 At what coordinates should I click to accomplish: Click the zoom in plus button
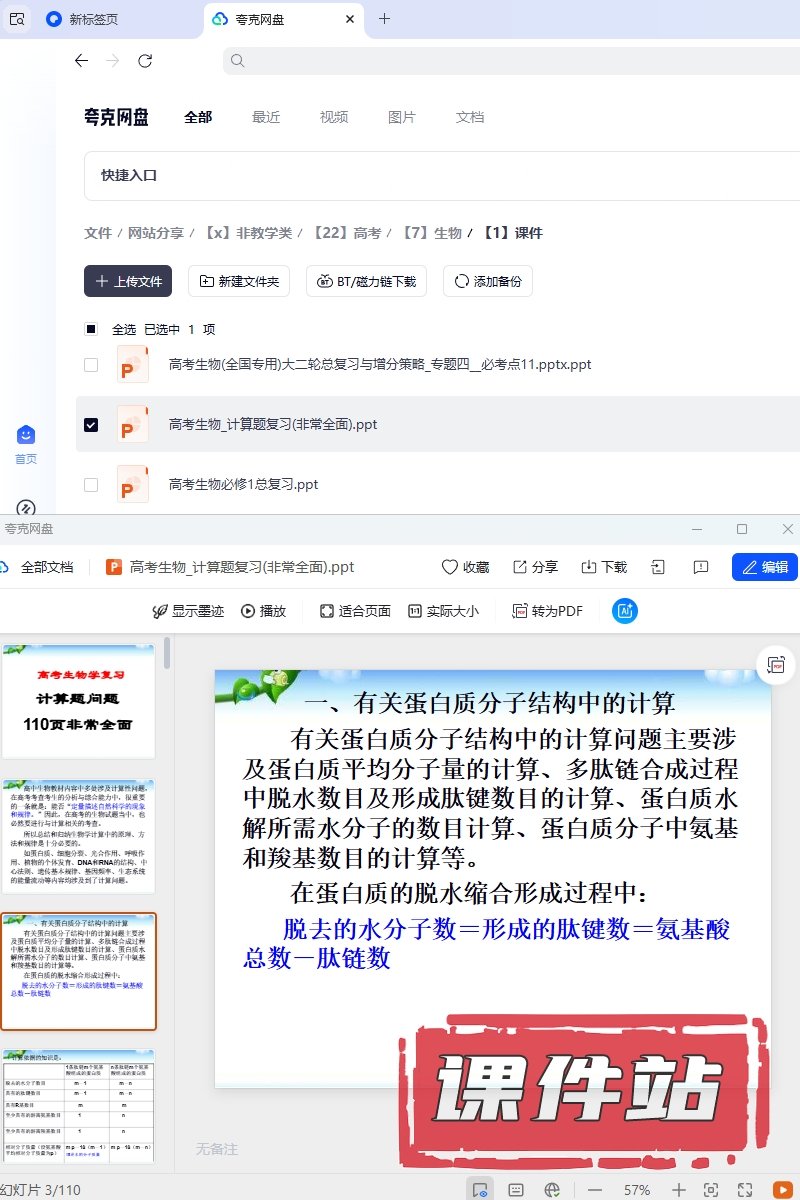click(679, 1190)
